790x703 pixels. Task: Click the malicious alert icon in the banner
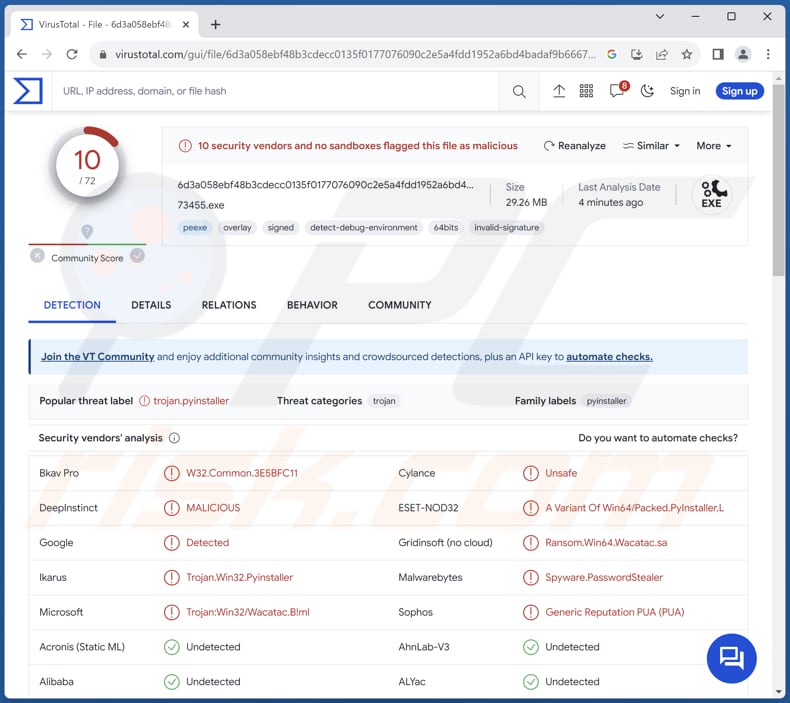tap(185, 146)
